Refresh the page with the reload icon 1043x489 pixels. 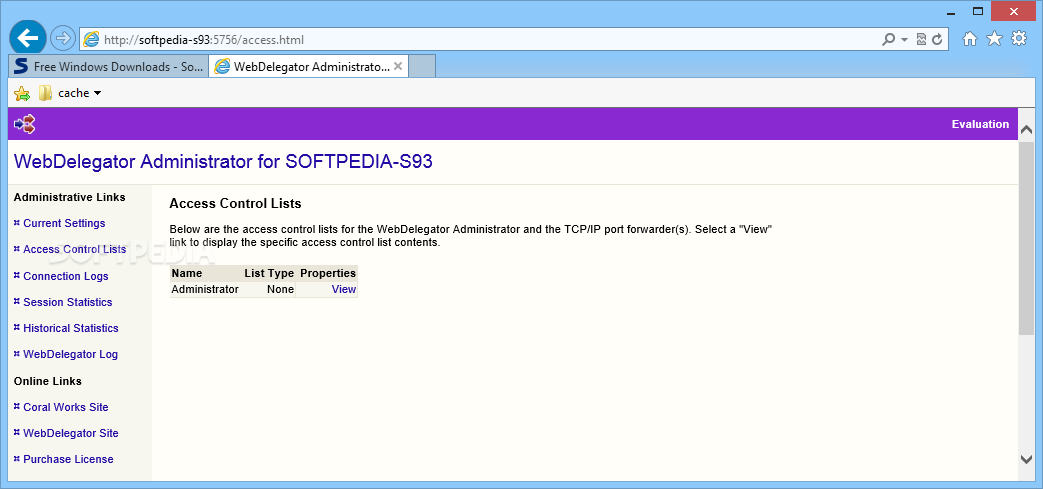[937, 39]
